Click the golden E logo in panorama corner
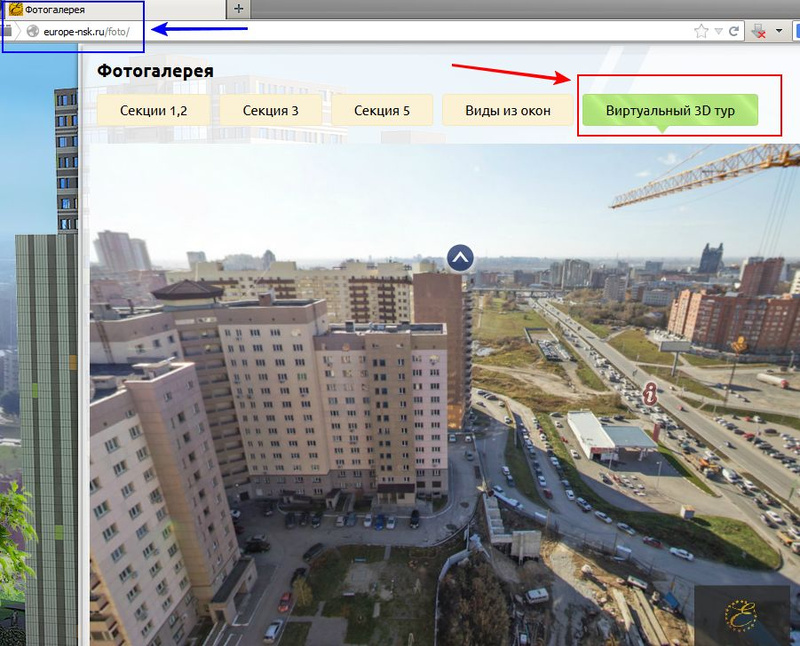This screenshot has width=800, height=646. click(741, 614)
